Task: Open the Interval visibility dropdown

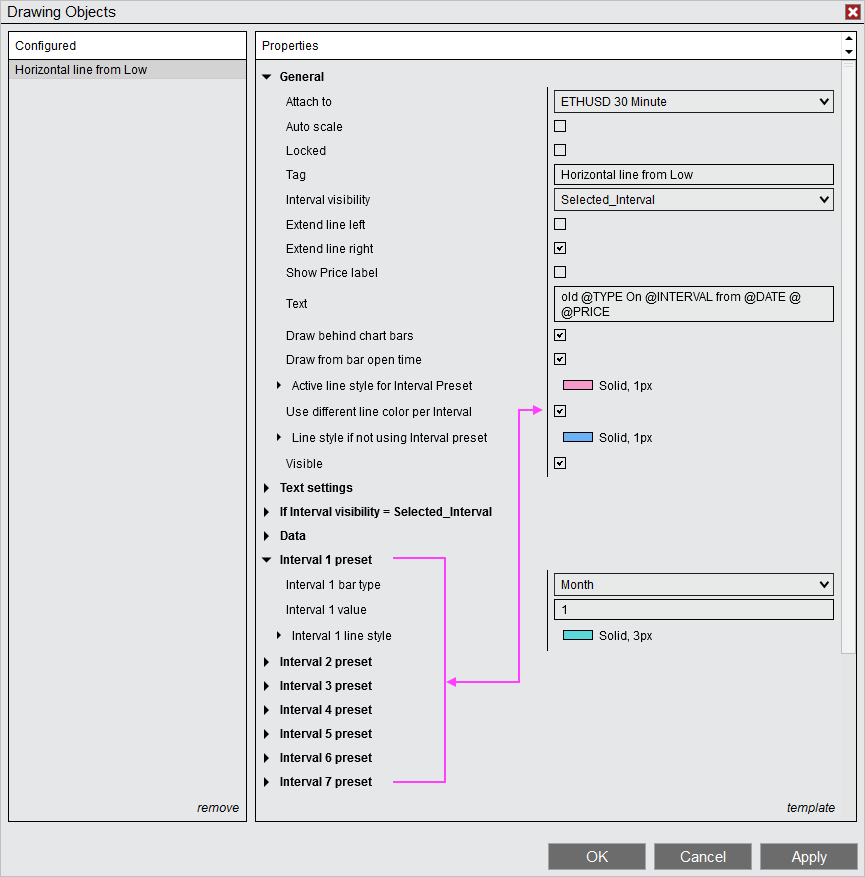Action: coord(693,199)
